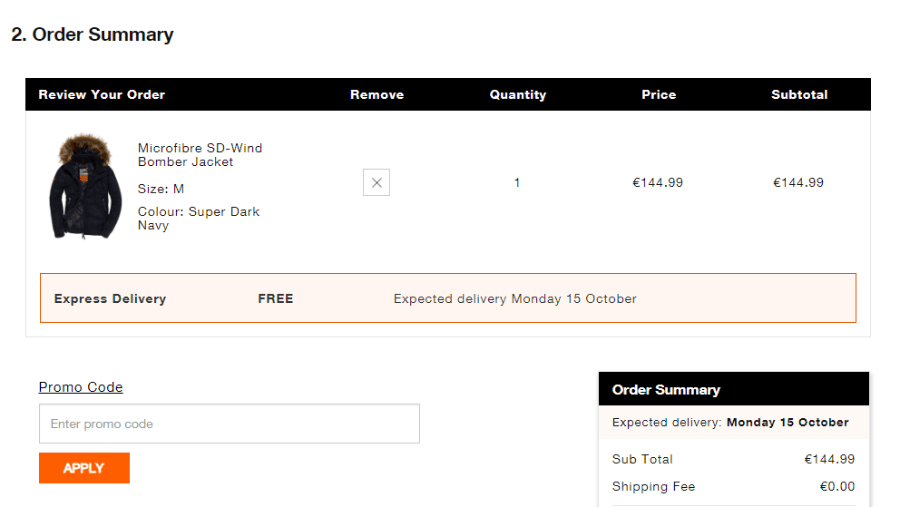Focus the Enter promo code field
This screenshot has height=507, width=900.
(229, 424)
